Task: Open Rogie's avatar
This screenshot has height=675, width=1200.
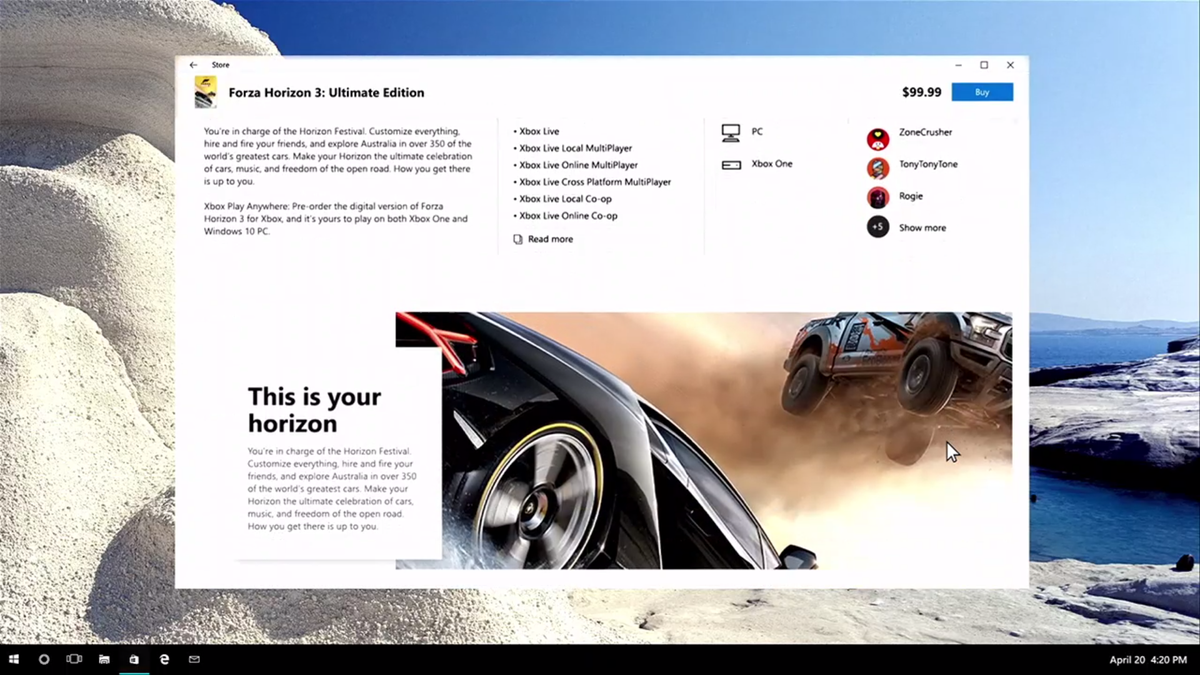Action: [878, 197]
